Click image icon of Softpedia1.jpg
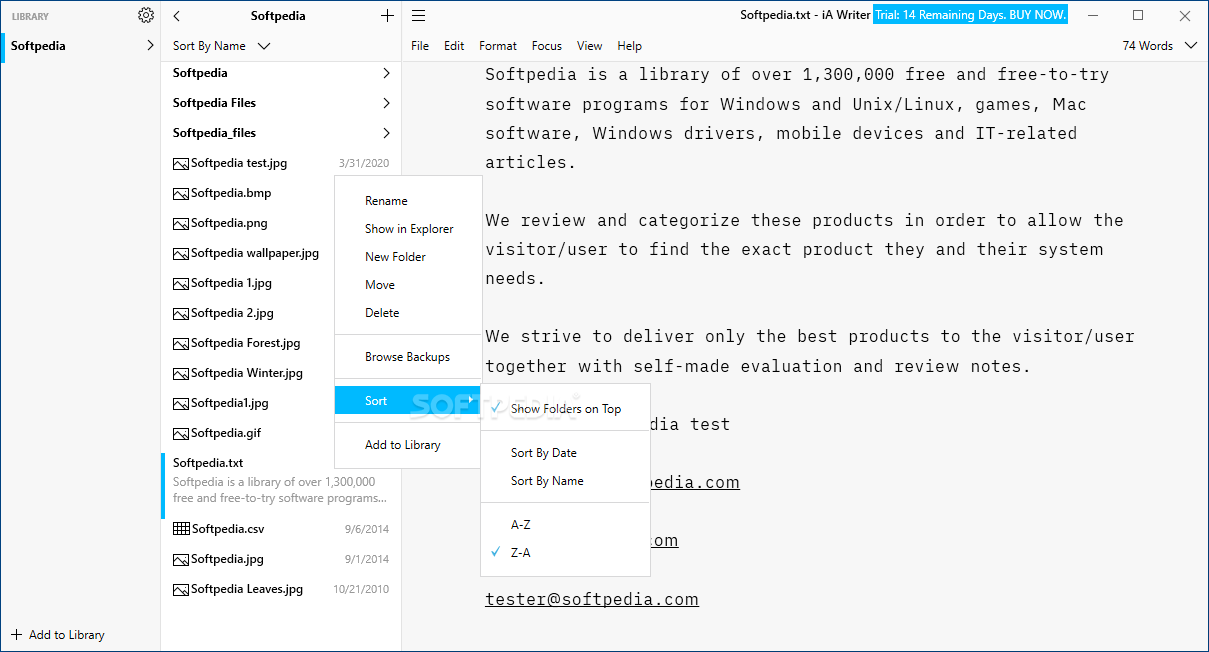Image resolution: width=1209 pixels, height=652 pixels. pos(181,403)
